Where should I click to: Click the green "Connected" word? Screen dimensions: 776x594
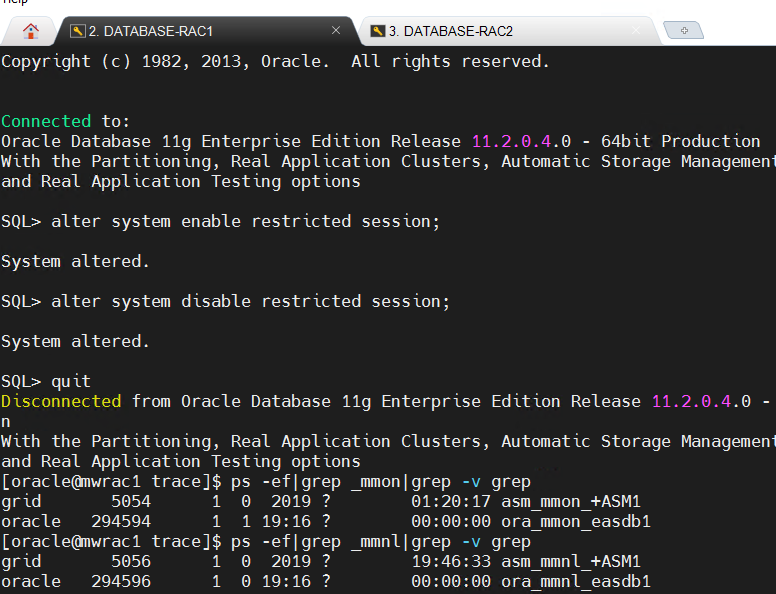coord(46,121)
